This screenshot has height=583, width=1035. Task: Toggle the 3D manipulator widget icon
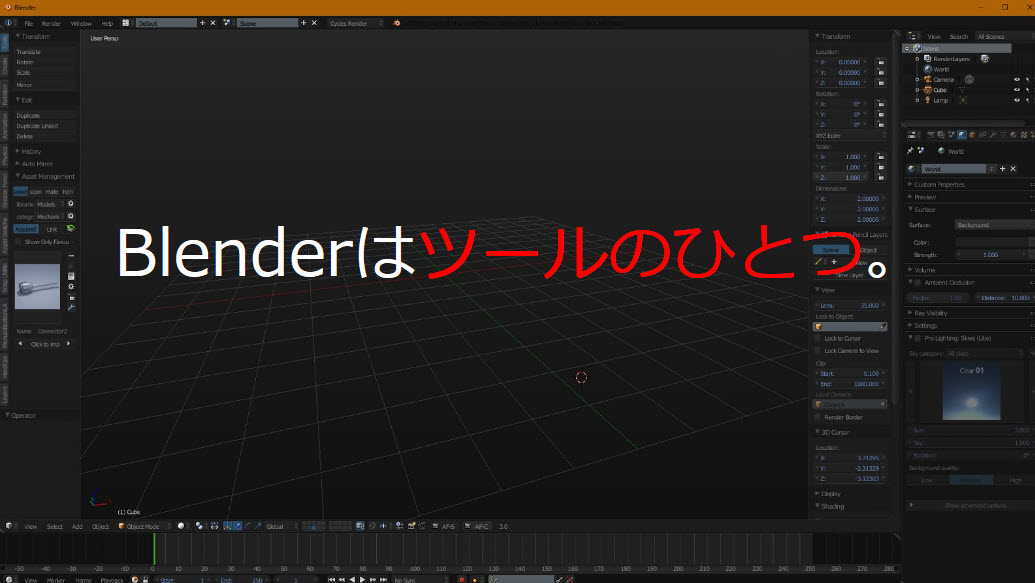228,526
